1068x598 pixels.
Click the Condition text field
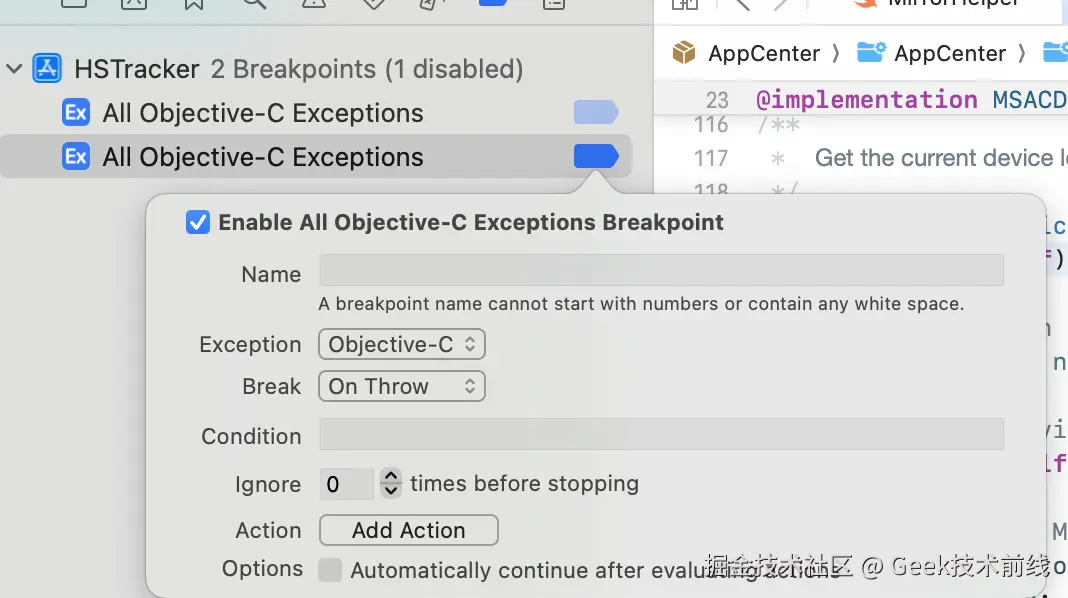pyautogui.click(x=661, y=435)
